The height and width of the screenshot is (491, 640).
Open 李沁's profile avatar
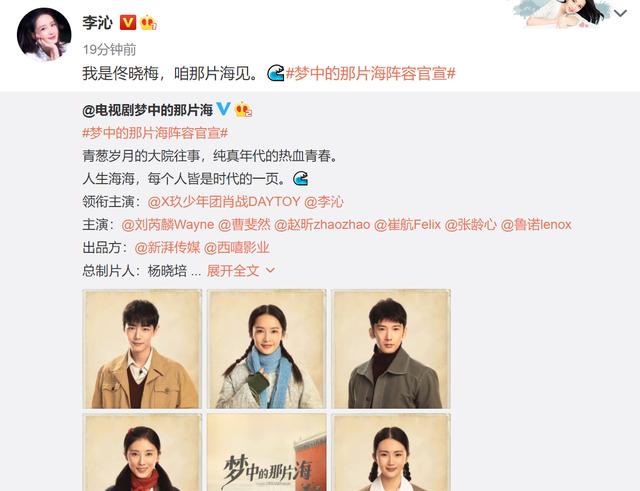[x=44, y=34]
